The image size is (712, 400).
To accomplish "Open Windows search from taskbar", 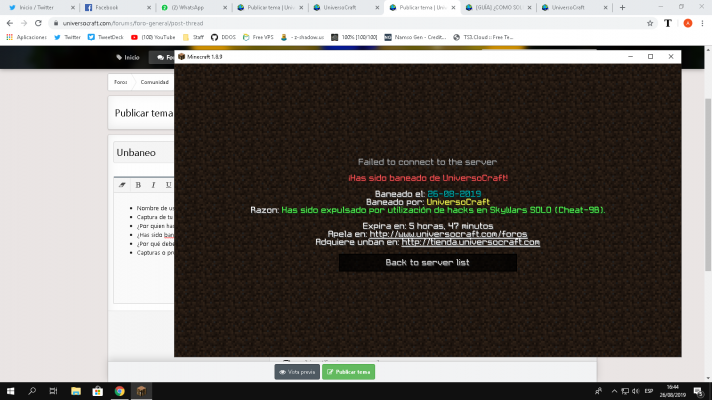I will [32, 391].
